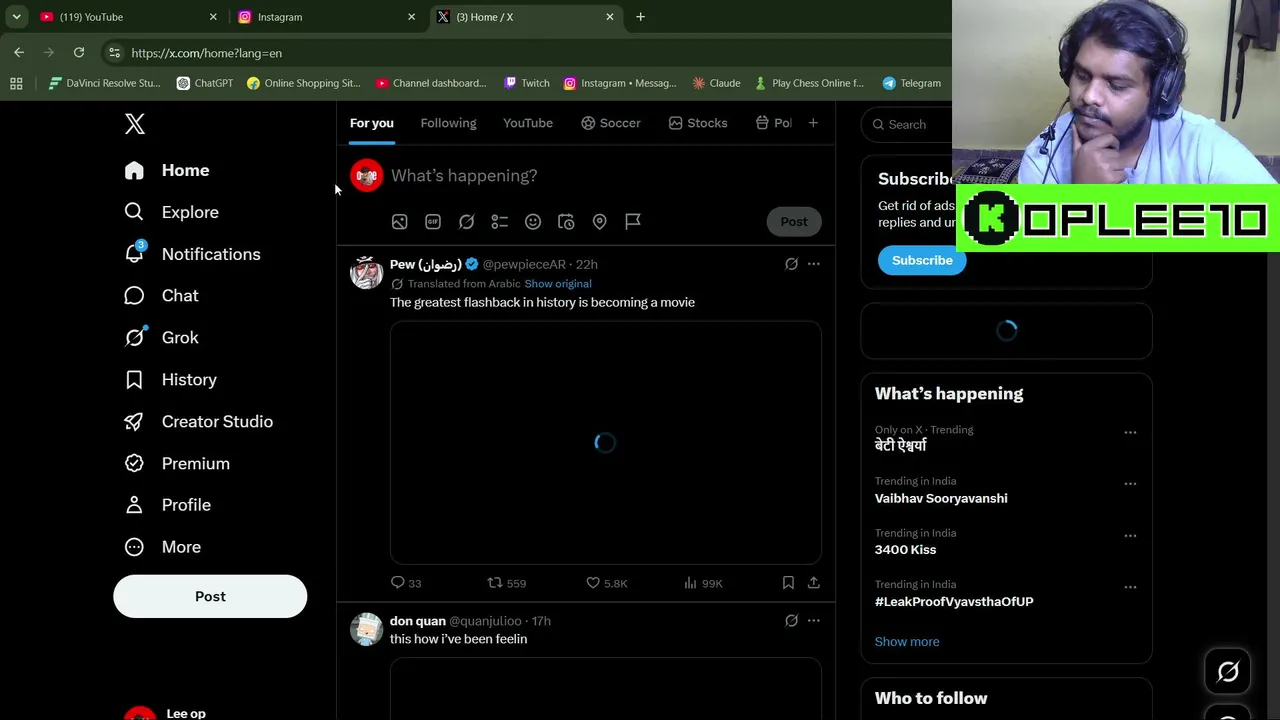
Task: Open the Chrome apps grid
Action: click(x=16, y=83)
